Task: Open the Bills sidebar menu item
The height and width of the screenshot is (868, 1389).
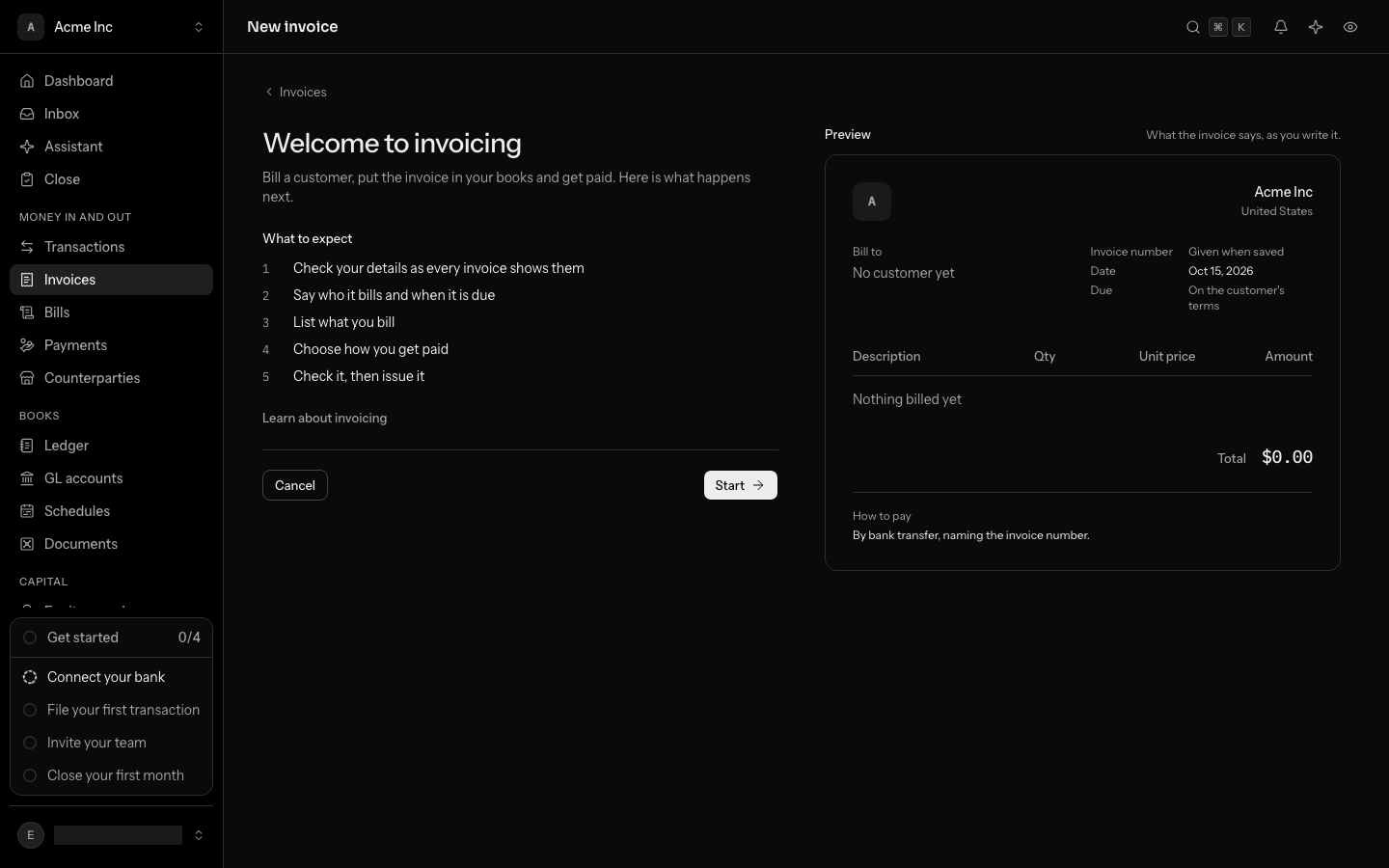Action: click(x=111, y=312)
